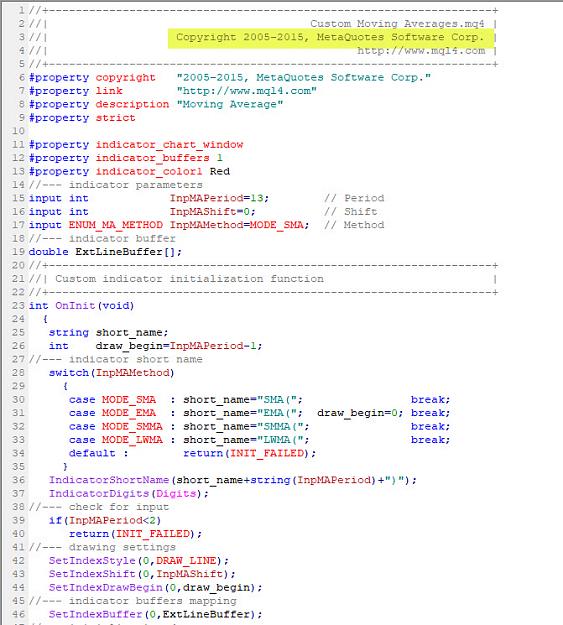
Task: Click 'MODE_SMA' in case on line 30
Action: point(129,400)
